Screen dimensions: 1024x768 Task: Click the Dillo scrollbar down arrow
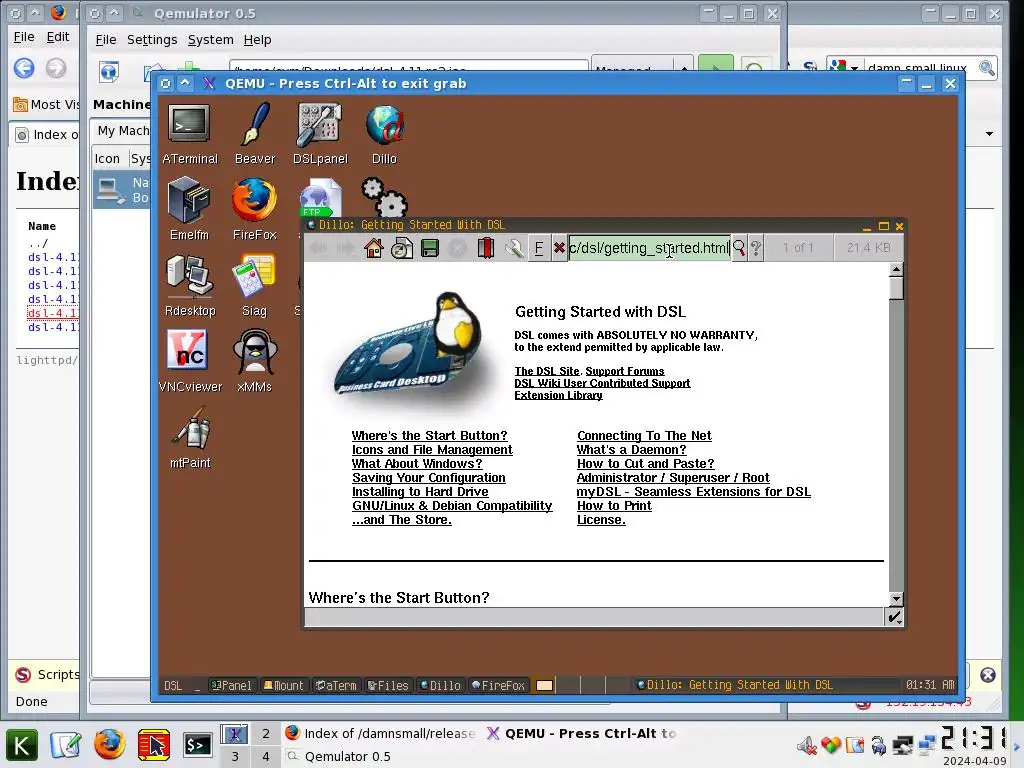[x=896, y=599]
